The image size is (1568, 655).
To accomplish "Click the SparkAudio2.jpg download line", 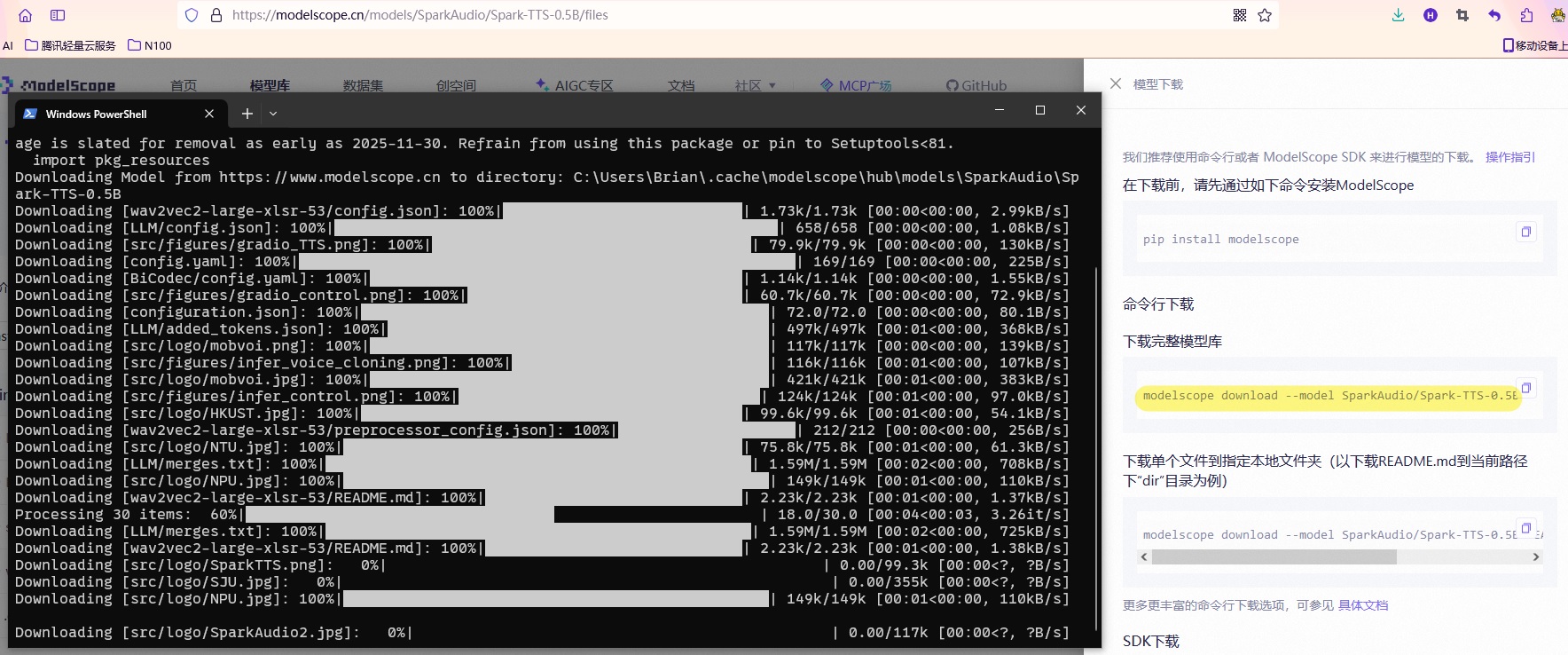I will (542, 633).
